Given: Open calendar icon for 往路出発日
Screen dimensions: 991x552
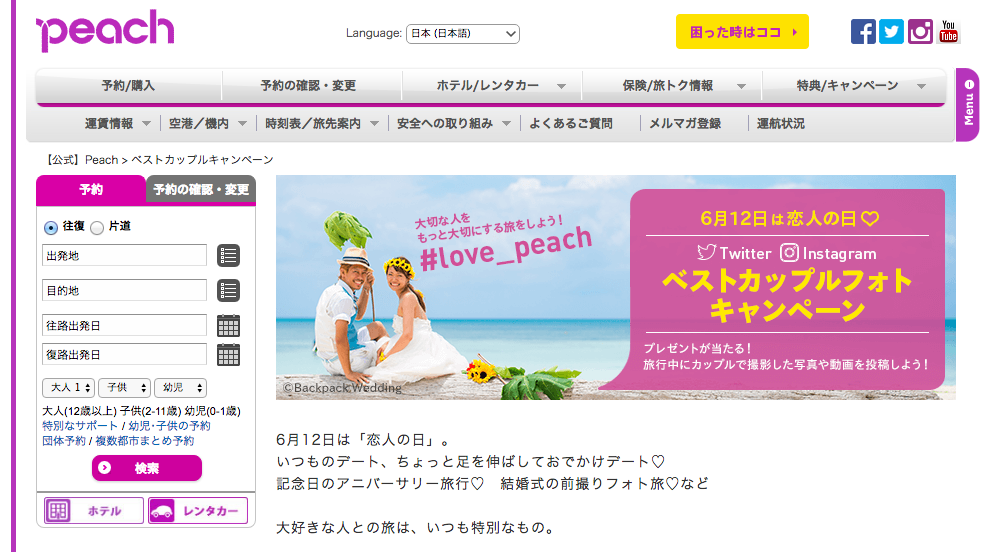Looking at the screenshot, I should coord(228,325).
